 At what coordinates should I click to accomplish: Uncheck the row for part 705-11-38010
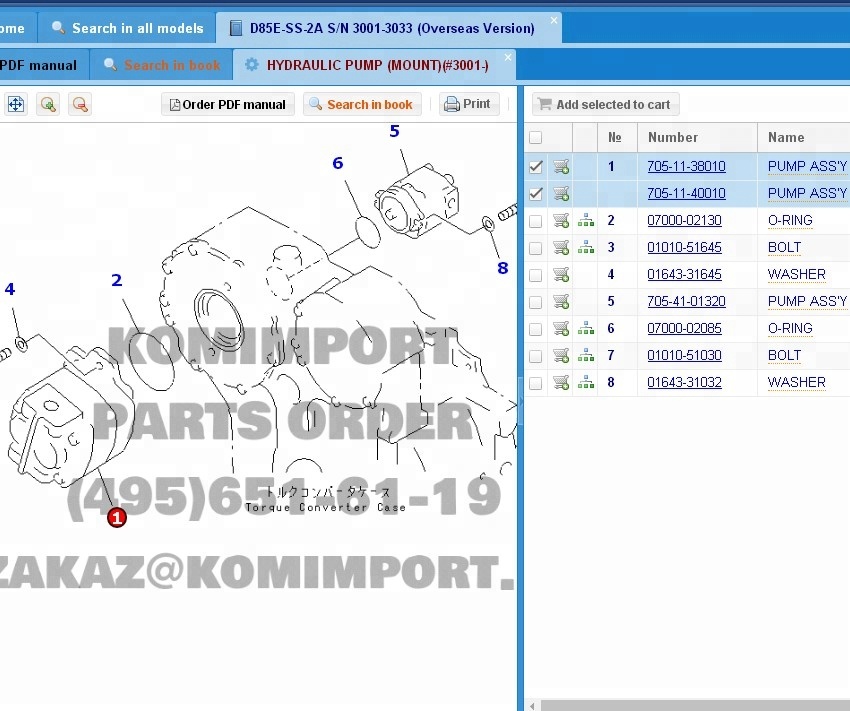pos(536,166)
